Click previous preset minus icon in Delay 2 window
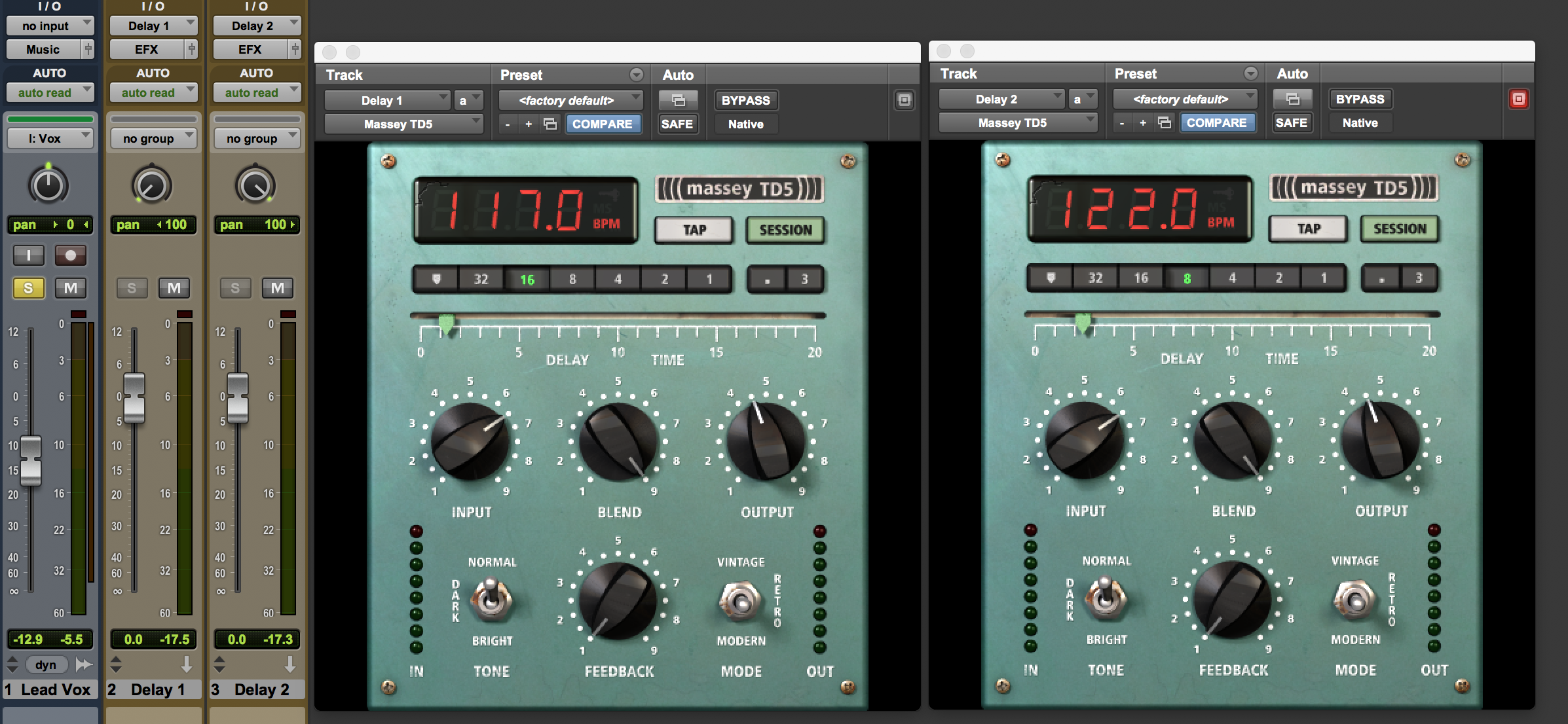Viewport: 1568px width, 724px height. [x=1122, y=122]
